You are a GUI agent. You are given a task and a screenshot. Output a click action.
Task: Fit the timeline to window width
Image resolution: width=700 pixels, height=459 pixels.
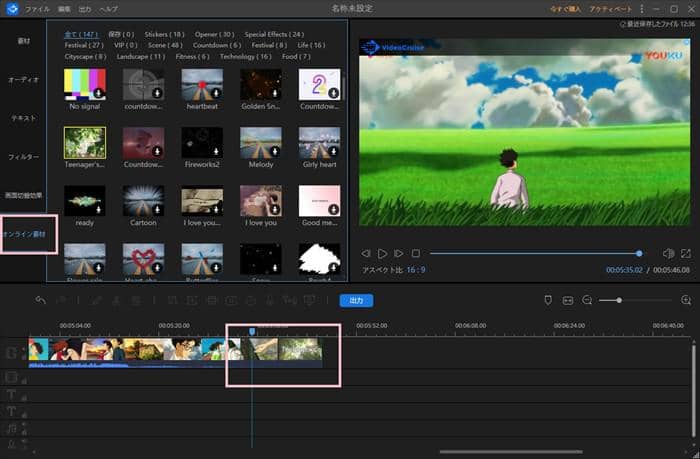[567, 300]
